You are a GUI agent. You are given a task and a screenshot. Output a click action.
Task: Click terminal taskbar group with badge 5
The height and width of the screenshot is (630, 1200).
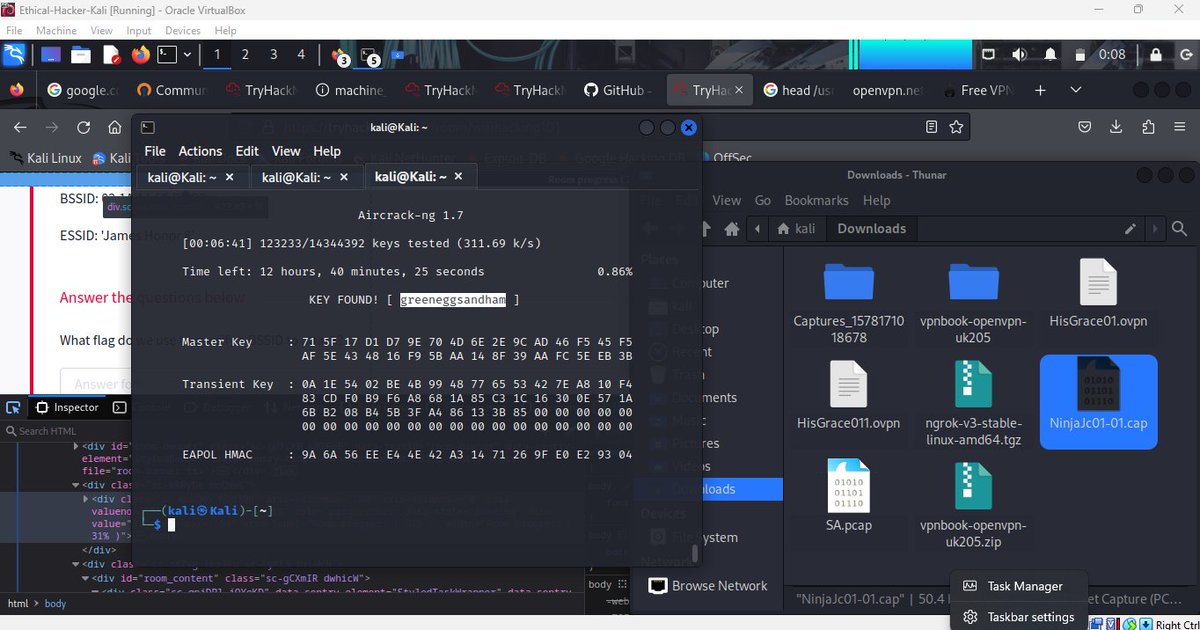[x=371, y=55]
